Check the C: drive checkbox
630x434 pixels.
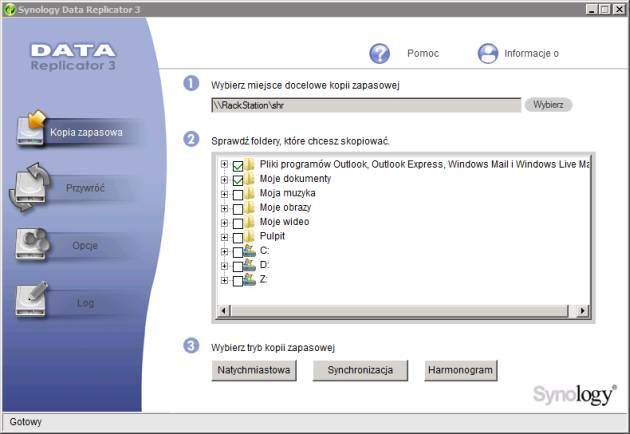pos(238,252)
